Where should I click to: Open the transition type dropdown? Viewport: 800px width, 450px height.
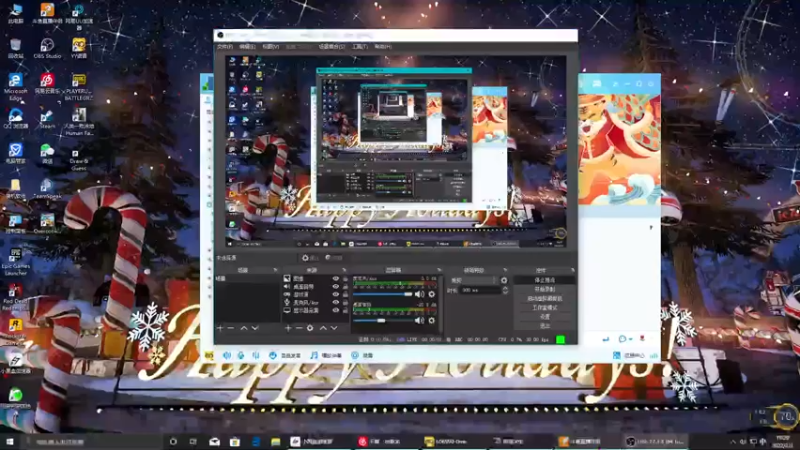point(473,280)
